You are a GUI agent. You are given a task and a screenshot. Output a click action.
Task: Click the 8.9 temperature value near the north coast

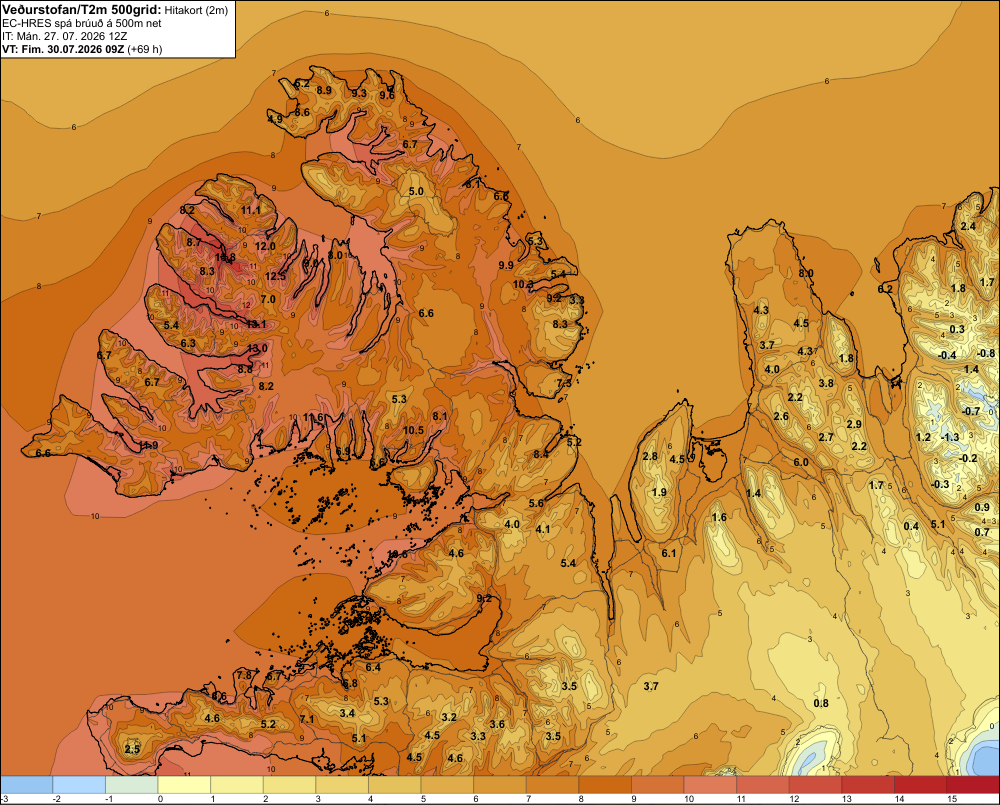(x=324, y=91)
